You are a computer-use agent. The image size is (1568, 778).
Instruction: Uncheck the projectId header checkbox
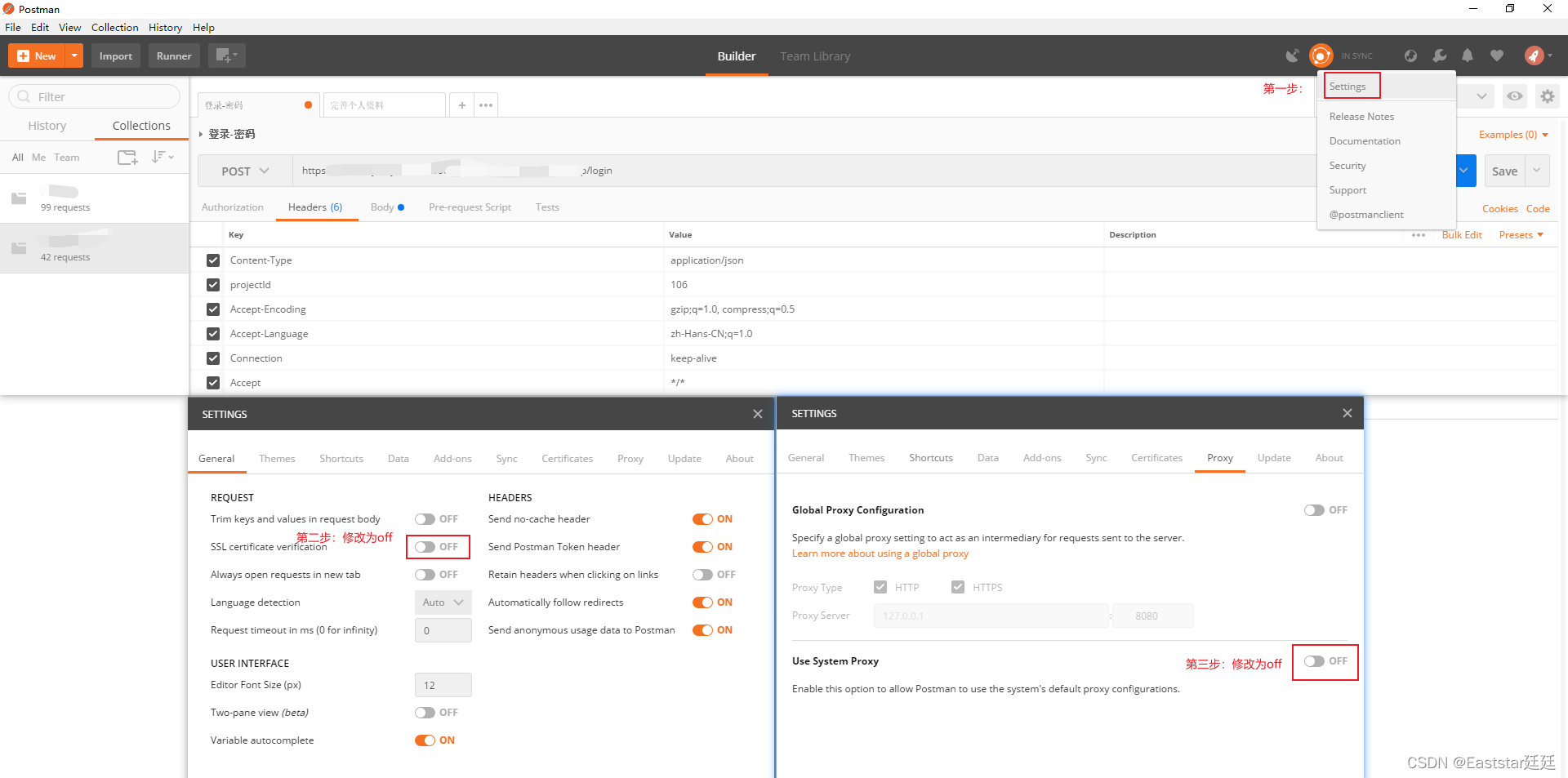point(213,285)
